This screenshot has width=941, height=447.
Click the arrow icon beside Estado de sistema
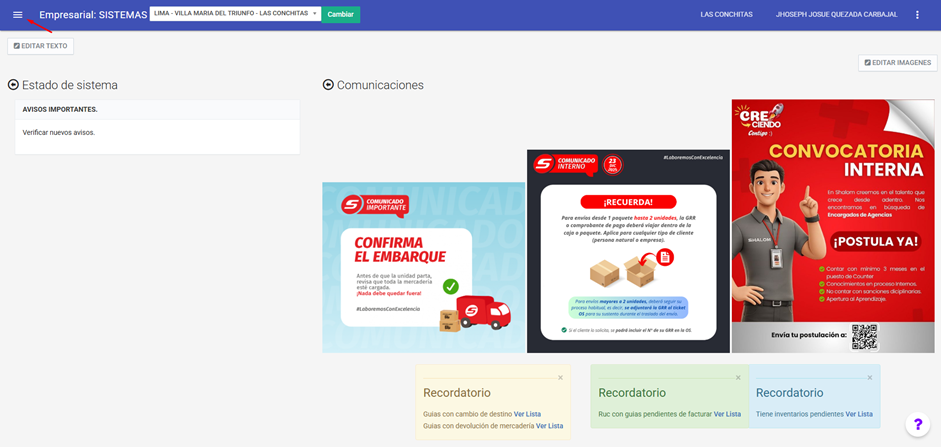13,85
